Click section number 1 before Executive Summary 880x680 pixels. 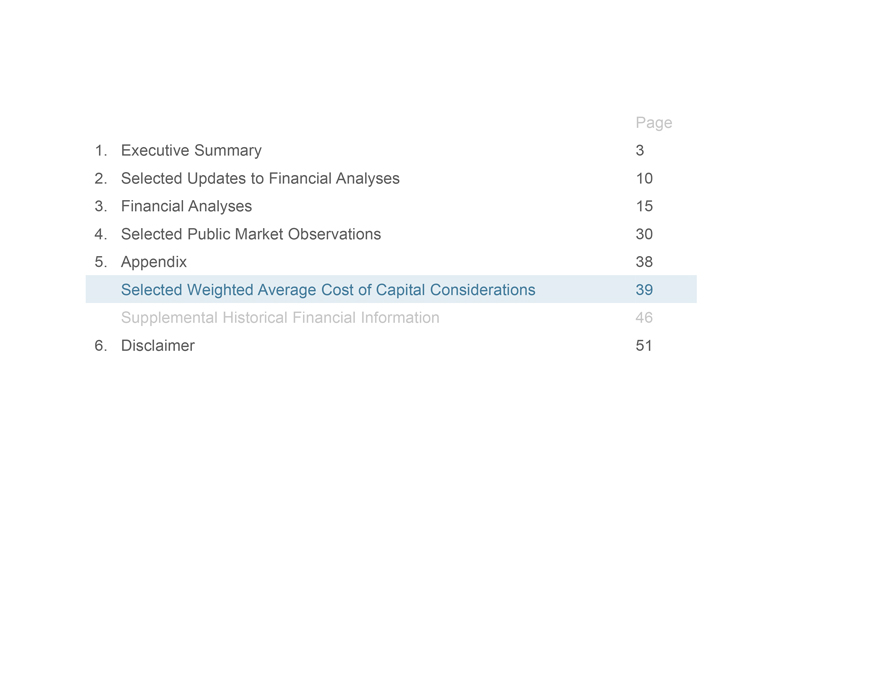tap(101, 151)
